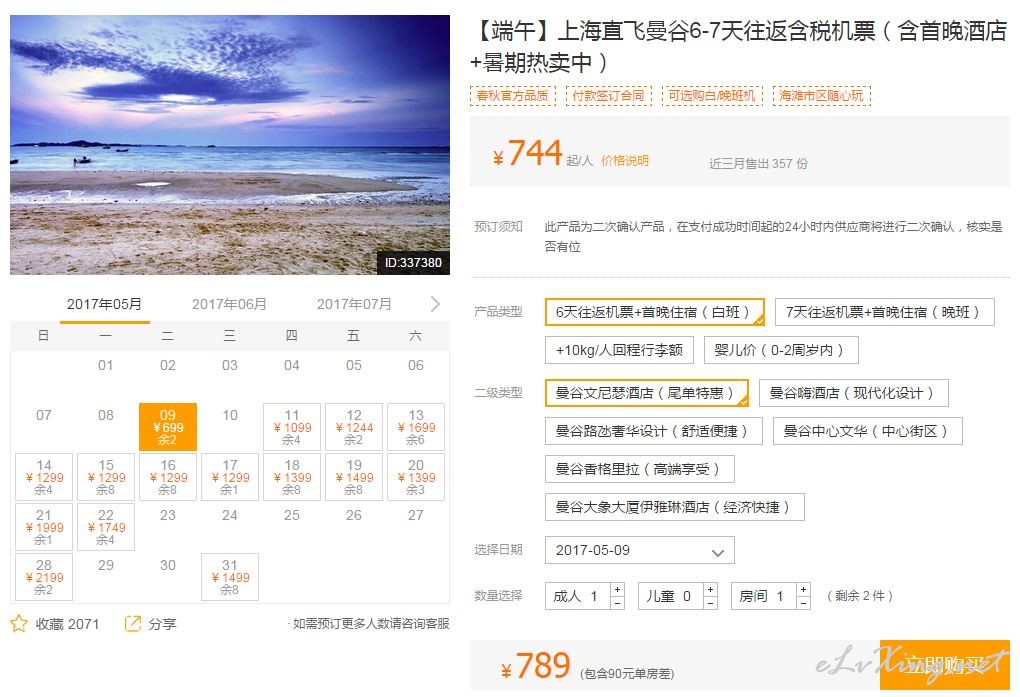Click text 如需预订更多人数请咨询客服
Viewport: 1020px width, 697px height.
click(x=371, y=623)
